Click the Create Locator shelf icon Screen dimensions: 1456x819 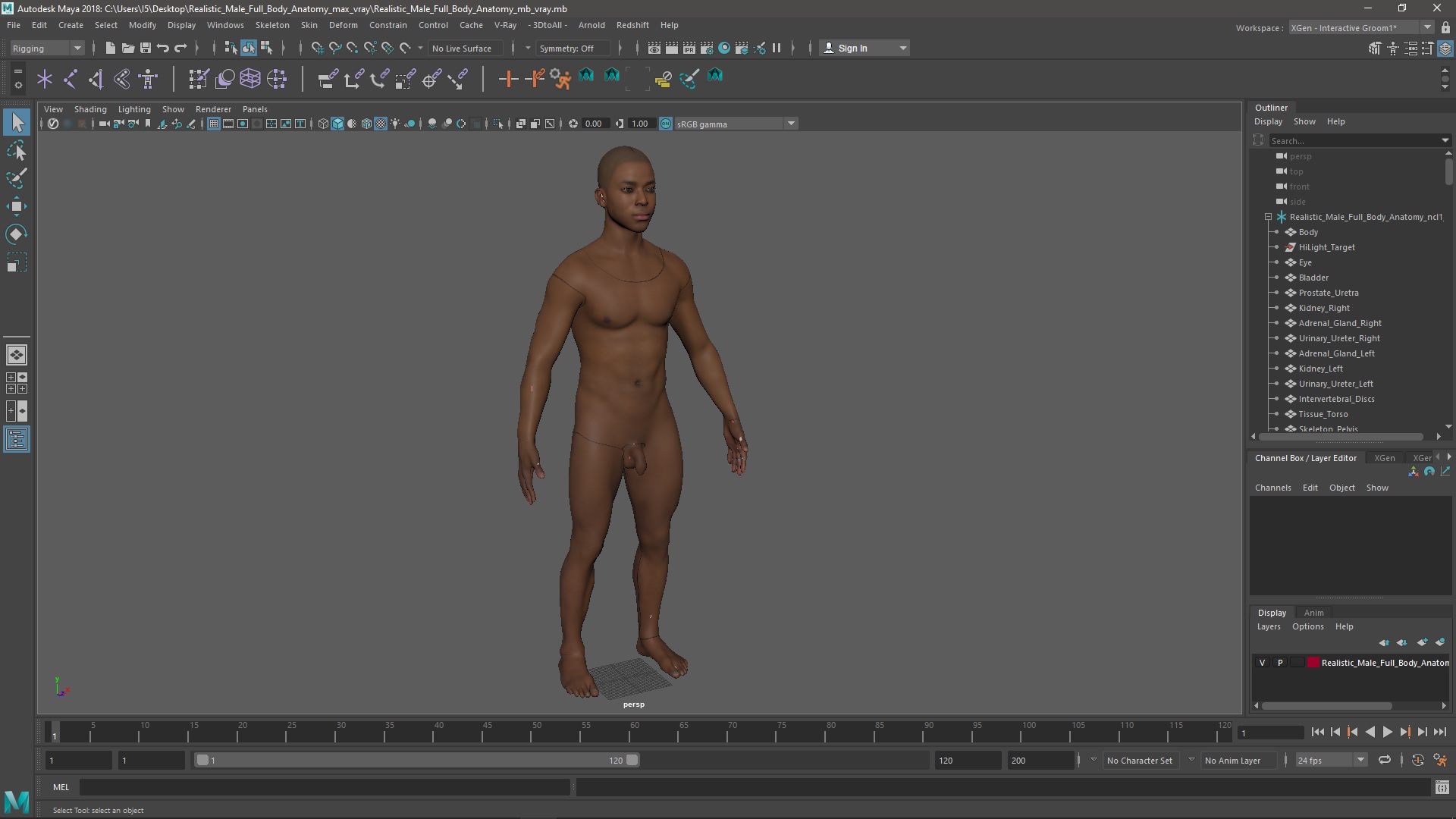[45, 78]
